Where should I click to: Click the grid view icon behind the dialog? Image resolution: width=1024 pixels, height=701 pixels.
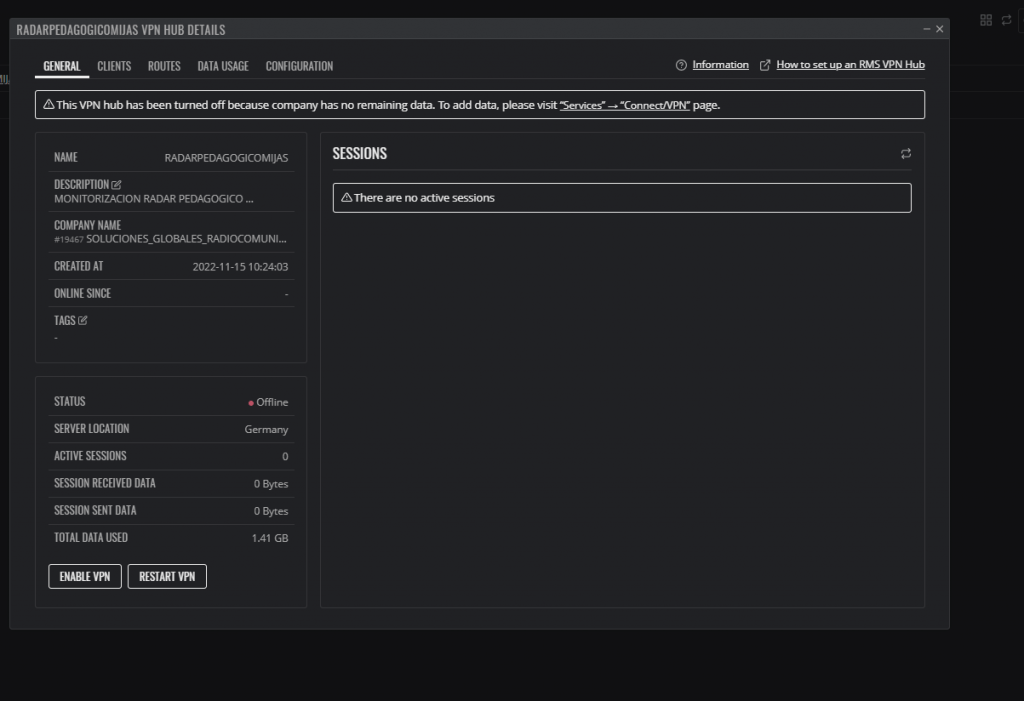coord(986,20)
